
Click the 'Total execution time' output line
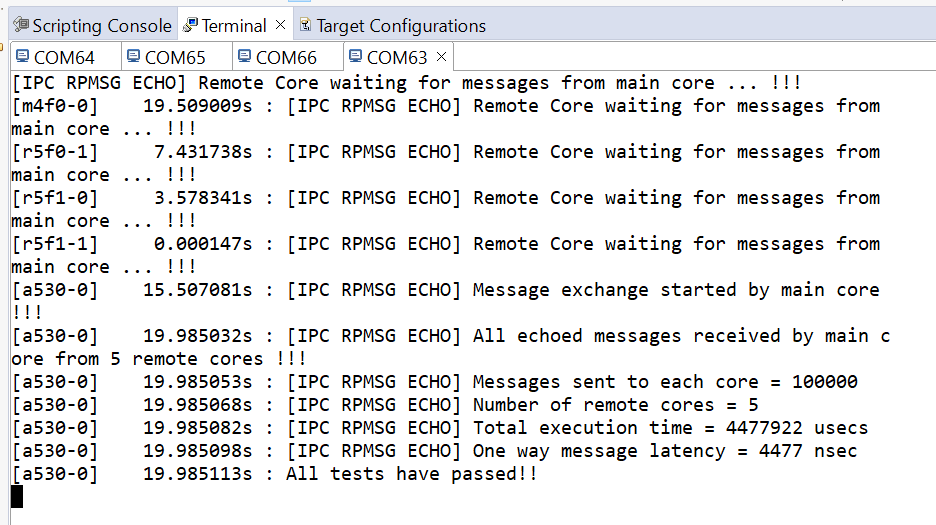pos(440,428)
